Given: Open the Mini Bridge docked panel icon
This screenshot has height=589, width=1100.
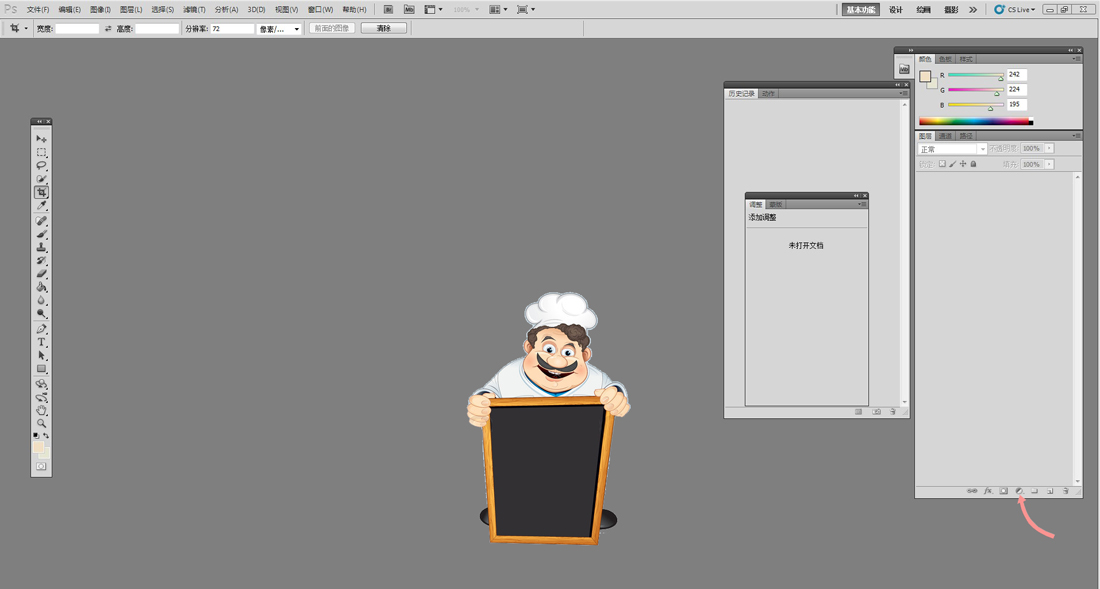Looking at the screenshot, I should pyautogui.click(x=904, y=69).
